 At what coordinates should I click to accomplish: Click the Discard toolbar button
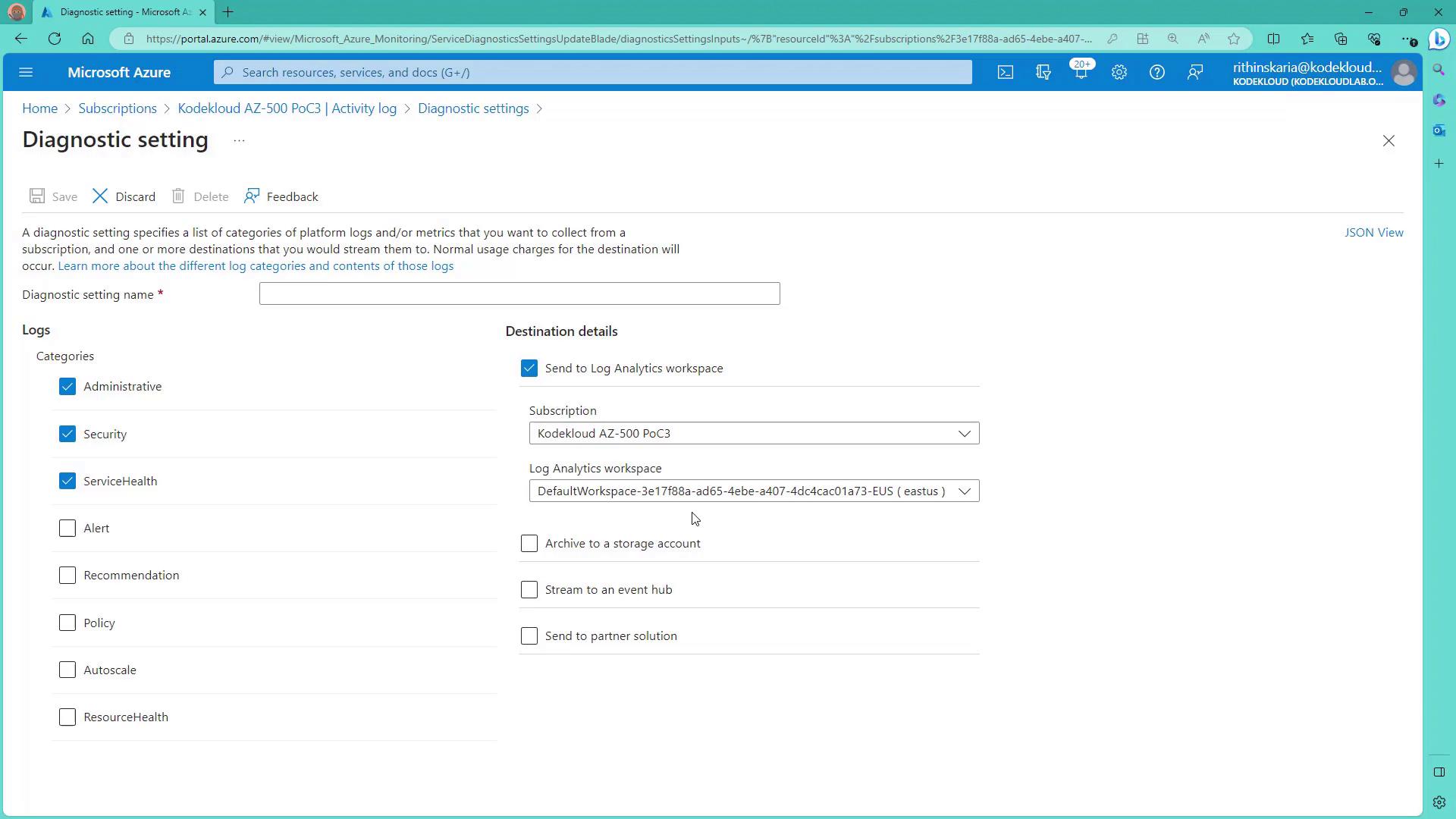tap(124, 196)
